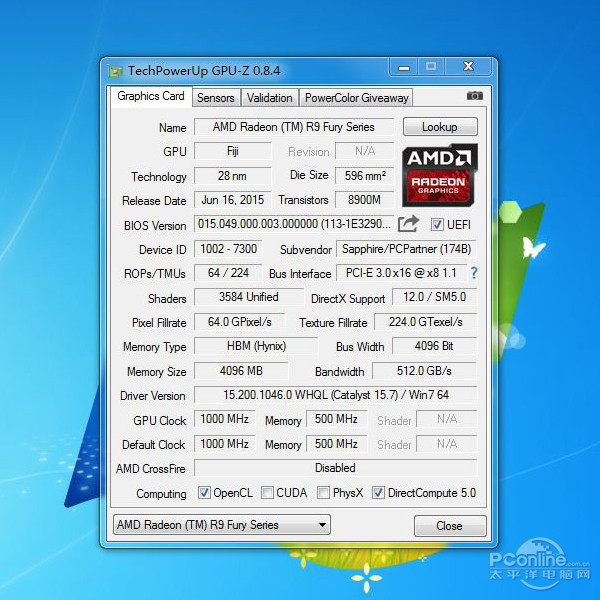Click the Revision N/A field
This screenshot has height=600, width=600.
pyautogui.click(x=364, y=151)
